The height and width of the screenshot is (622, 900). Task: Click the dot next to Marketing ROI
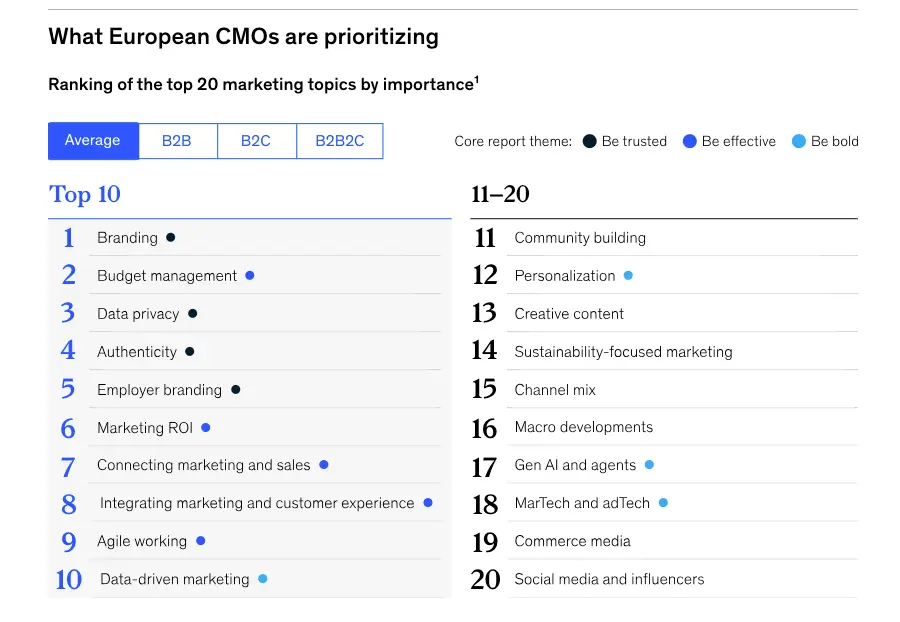206,428
